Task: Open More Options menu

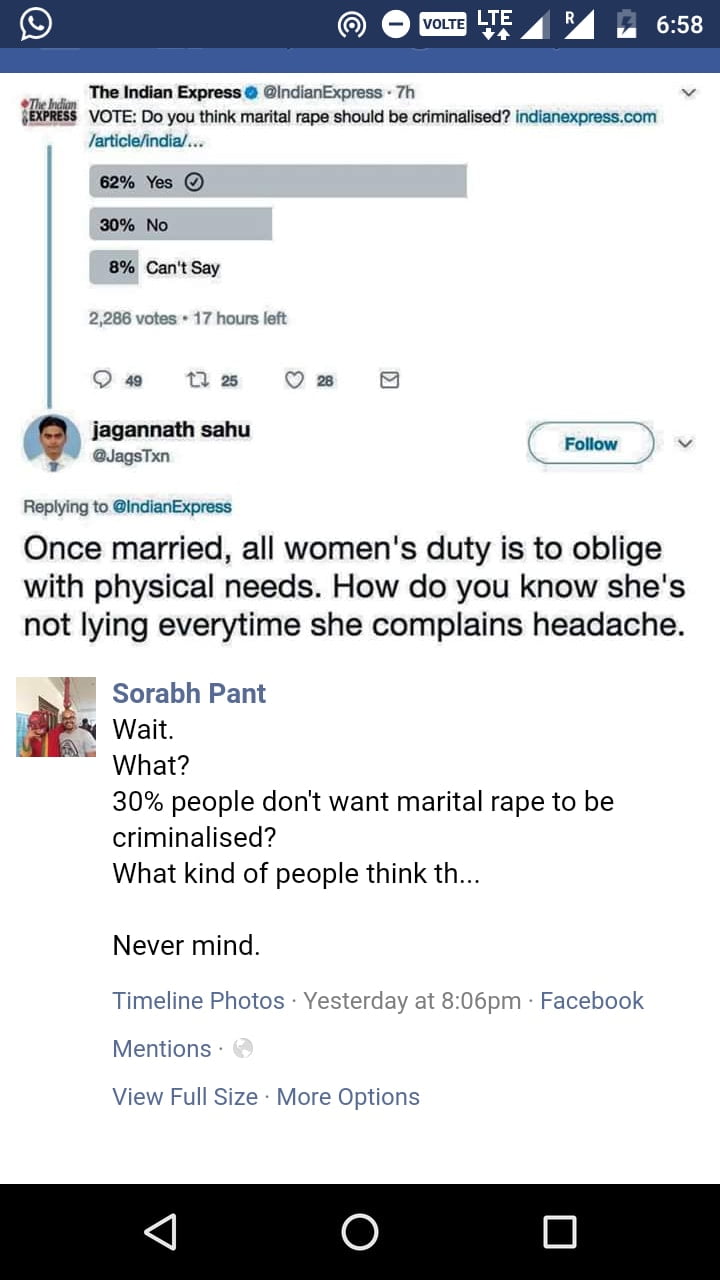Action: [348, 1096]
